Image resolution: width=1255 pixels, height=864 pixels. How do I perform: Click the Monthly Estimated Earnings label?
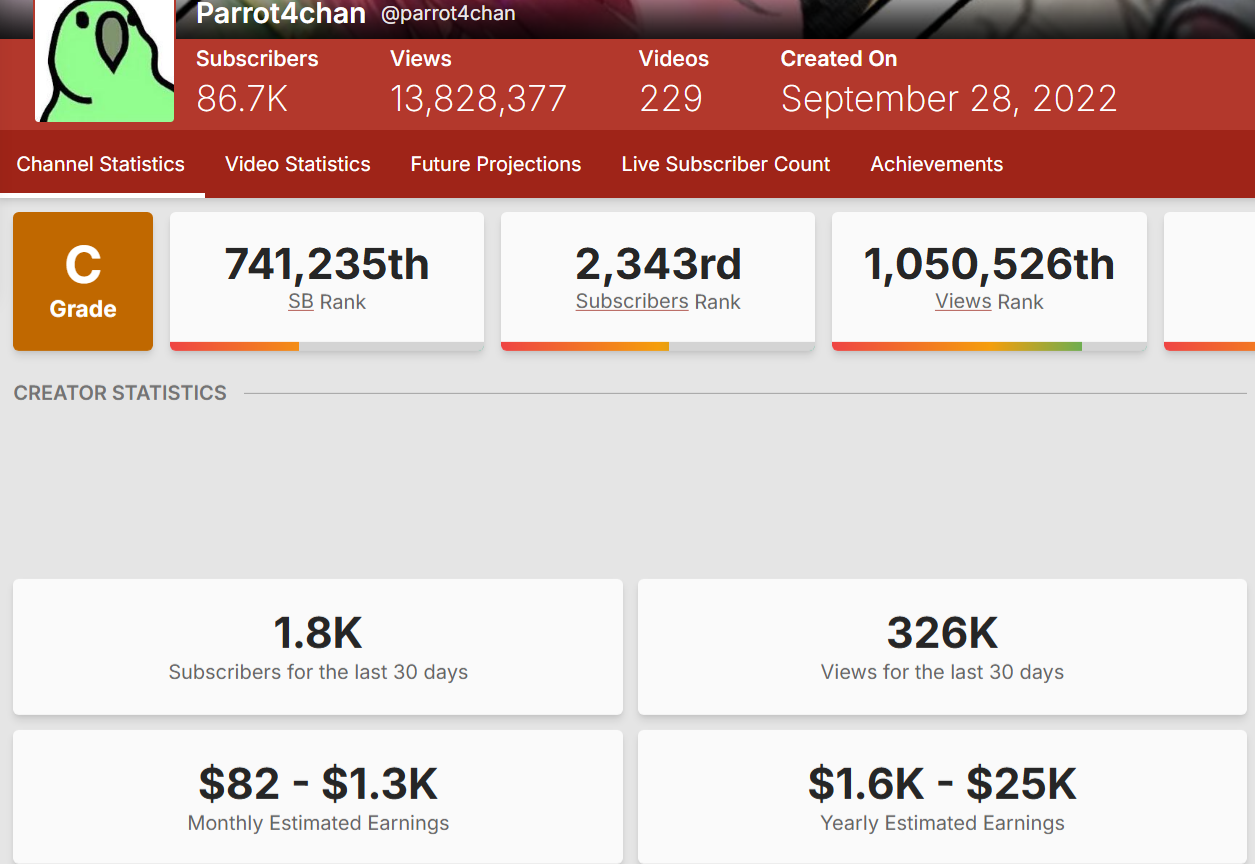[318, 823]
